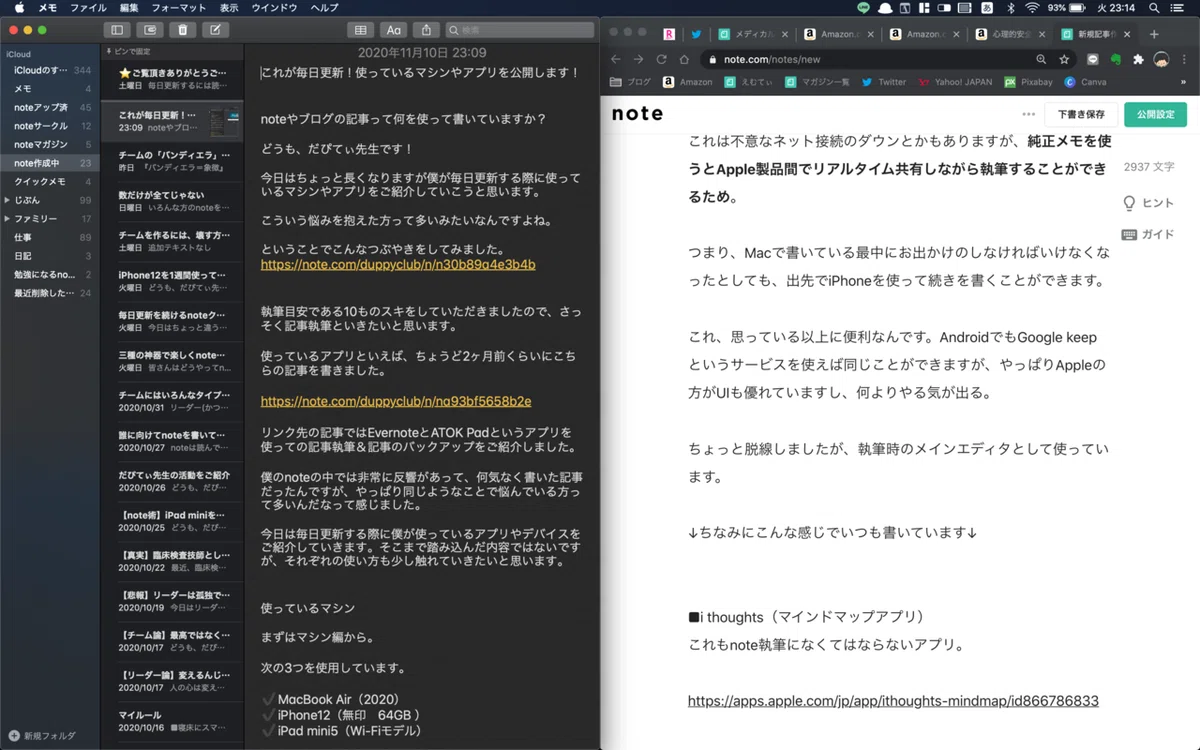The width and height of the screenshot is (1200, 750).
Task: Open the n30b89a4e3b4b note link
Action: point(398,265)
